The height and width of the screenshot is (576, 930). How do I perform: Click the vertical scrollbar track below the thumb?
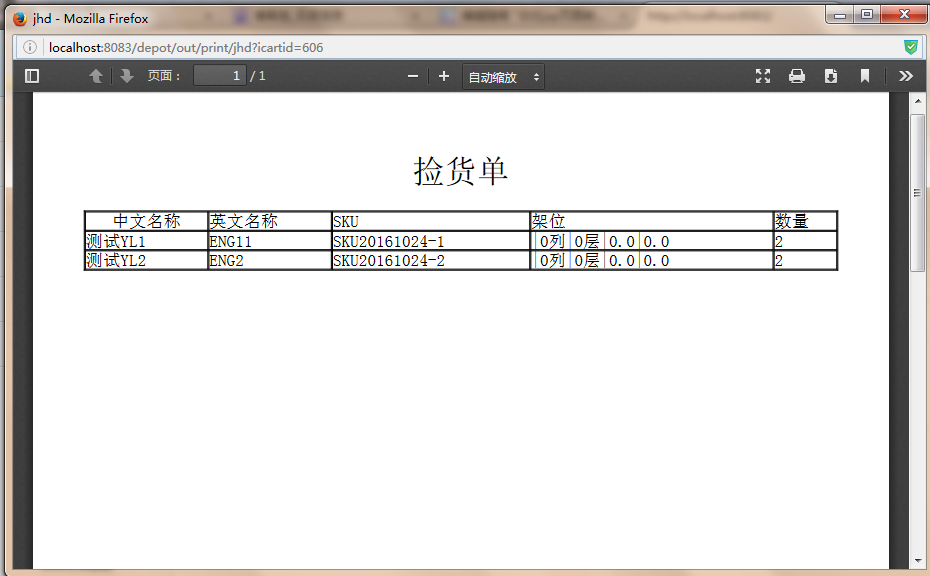[x=919, y=400]
